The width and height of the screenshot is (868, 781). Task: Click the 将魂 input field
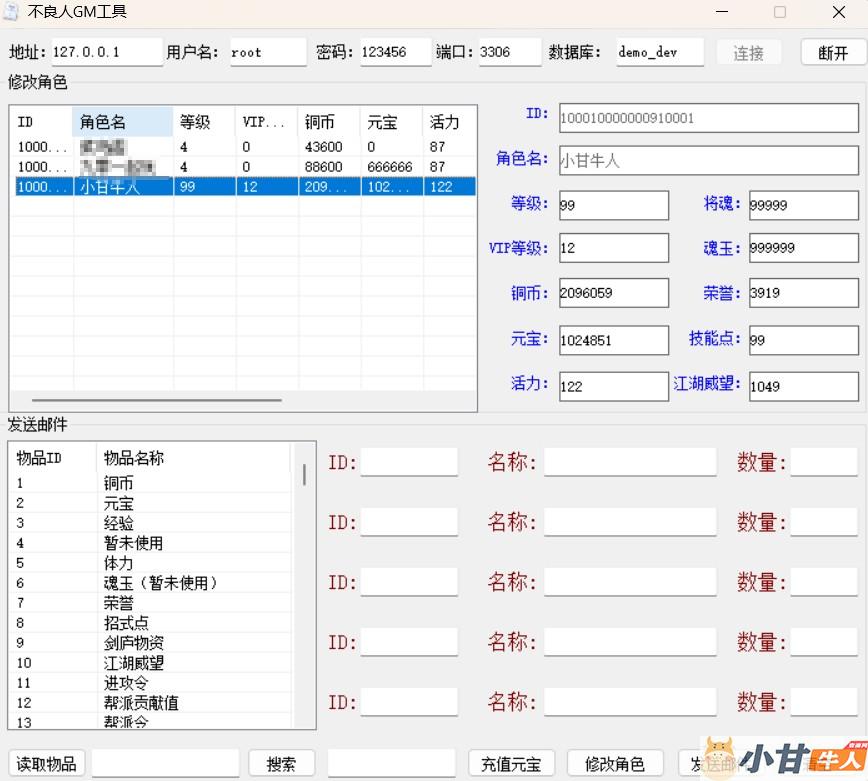(802, 205)
